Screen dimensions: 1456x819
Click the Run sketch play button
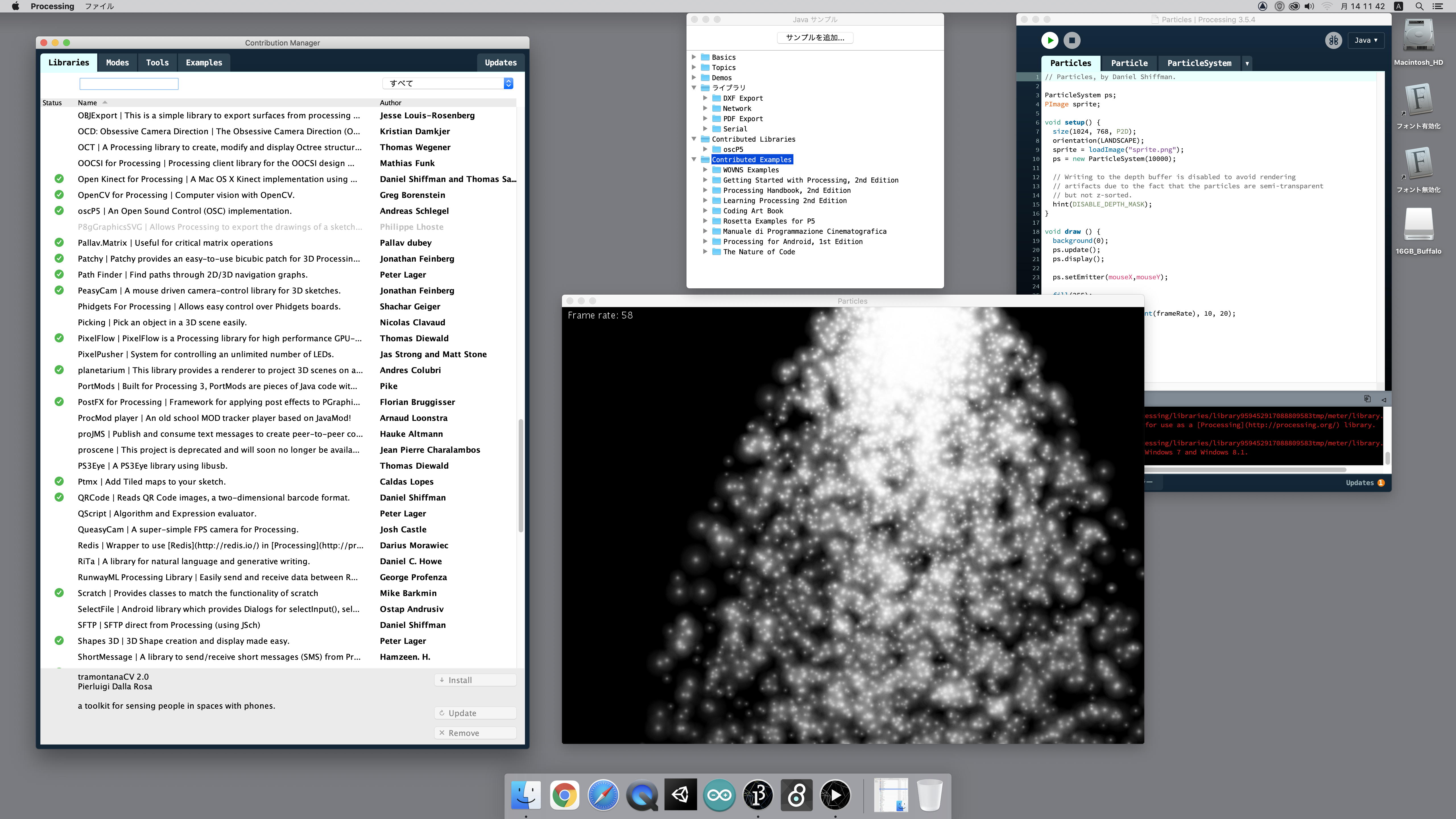tap(1050, 40)
